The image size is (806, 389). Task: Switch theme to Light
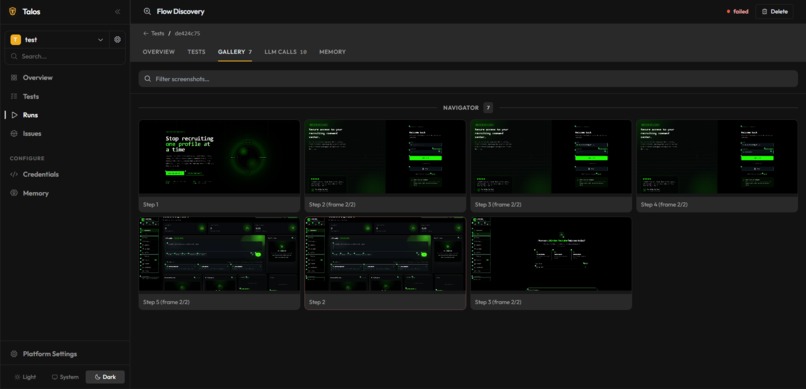(x=25, y=377)
